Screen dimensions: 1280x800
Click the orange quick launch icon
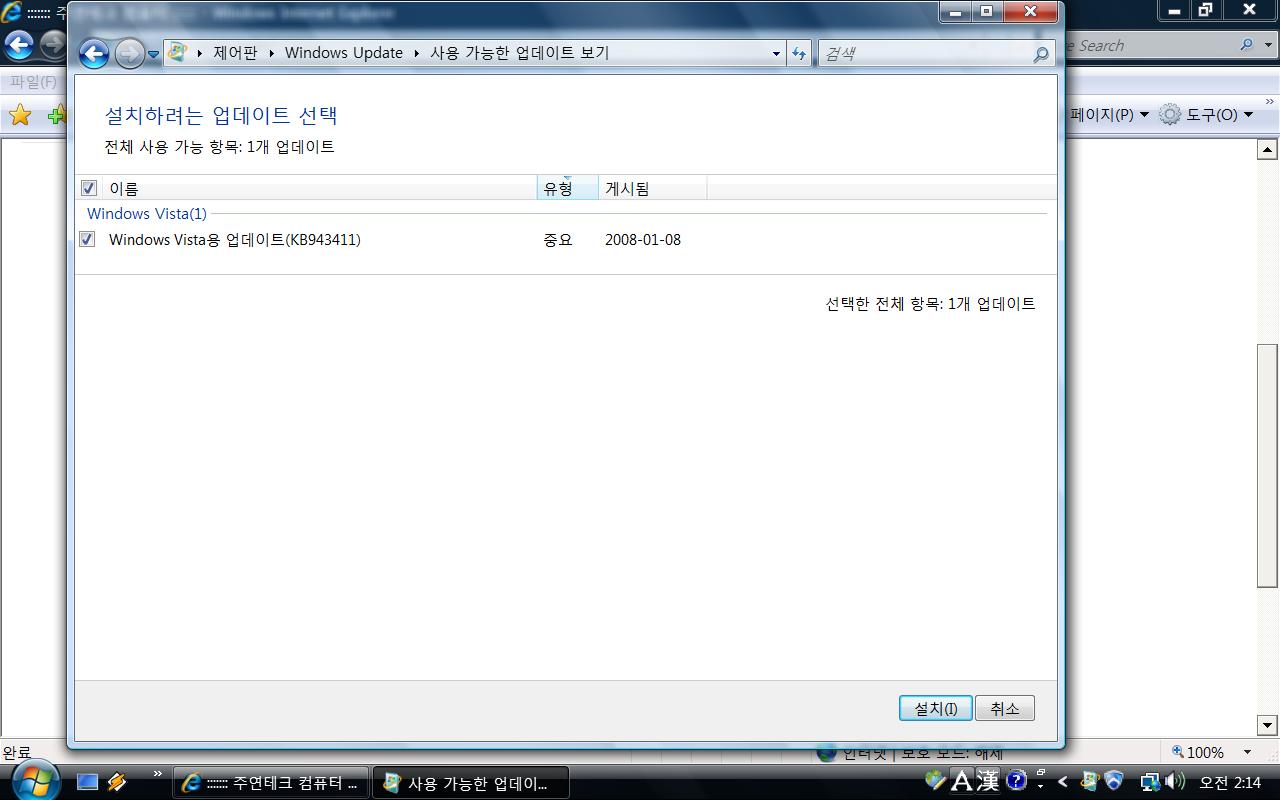click(117, 782)
